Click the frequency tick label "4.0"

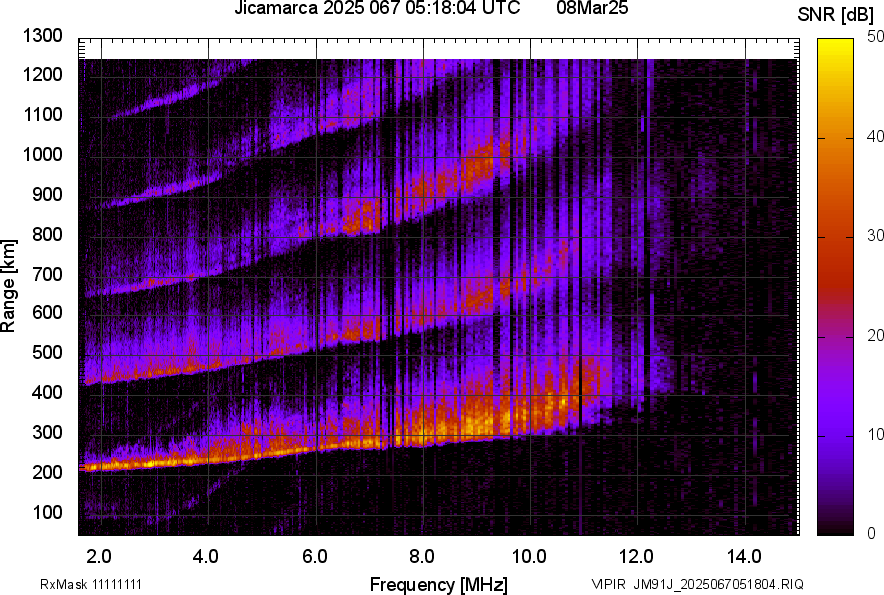coord(206,557)
